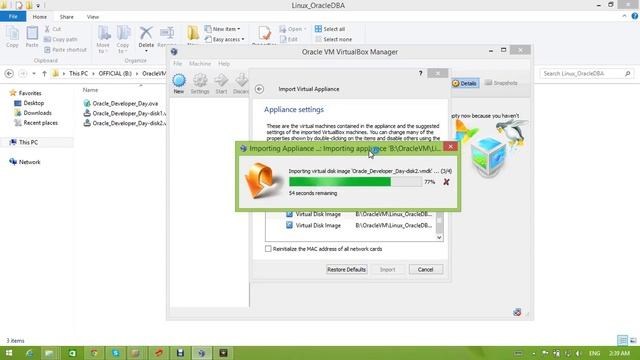Select Oracle_Developer_Day-disk2 file
640x360 pixels.
tap(125, 123)
